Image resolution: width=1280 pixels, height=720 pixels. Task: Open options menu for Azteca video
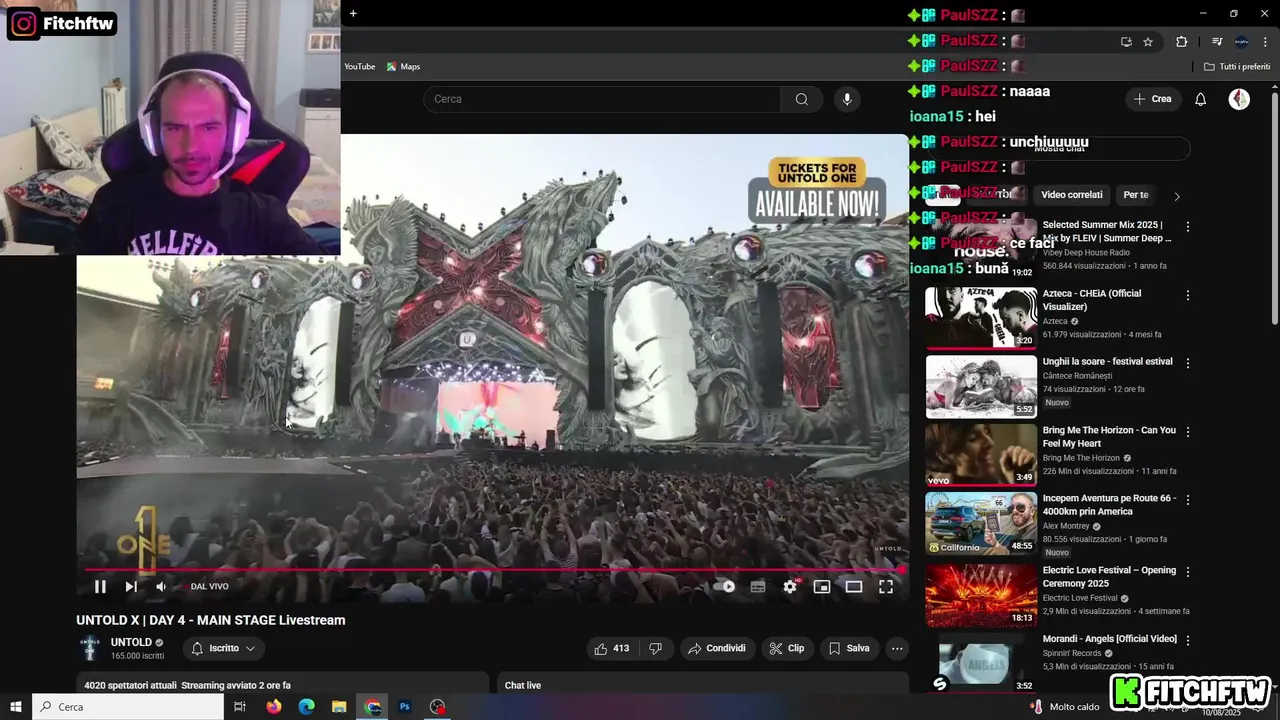point(1188,296)
